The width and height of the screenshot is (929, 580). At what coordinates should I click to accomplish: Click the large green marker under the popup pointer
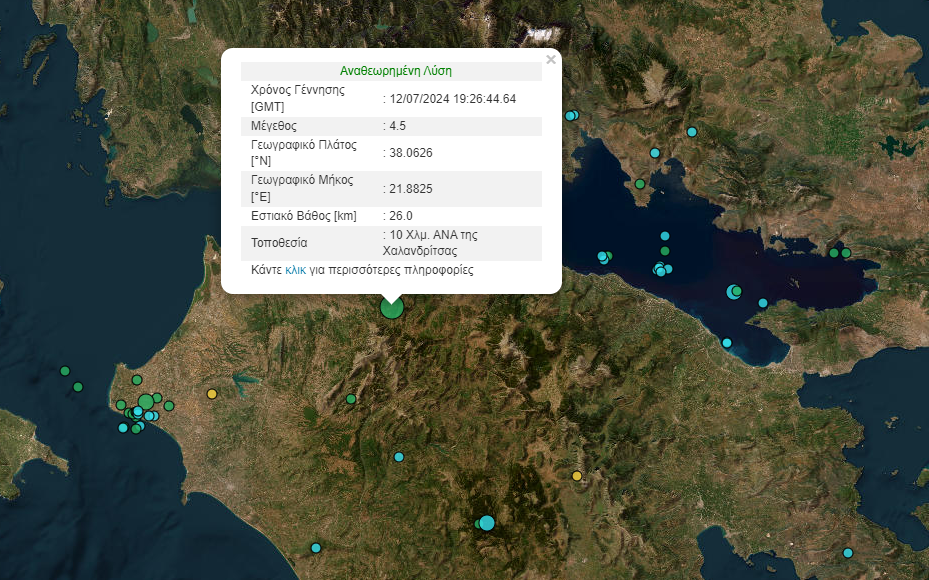pyautogui.click(x=392, y=308)
